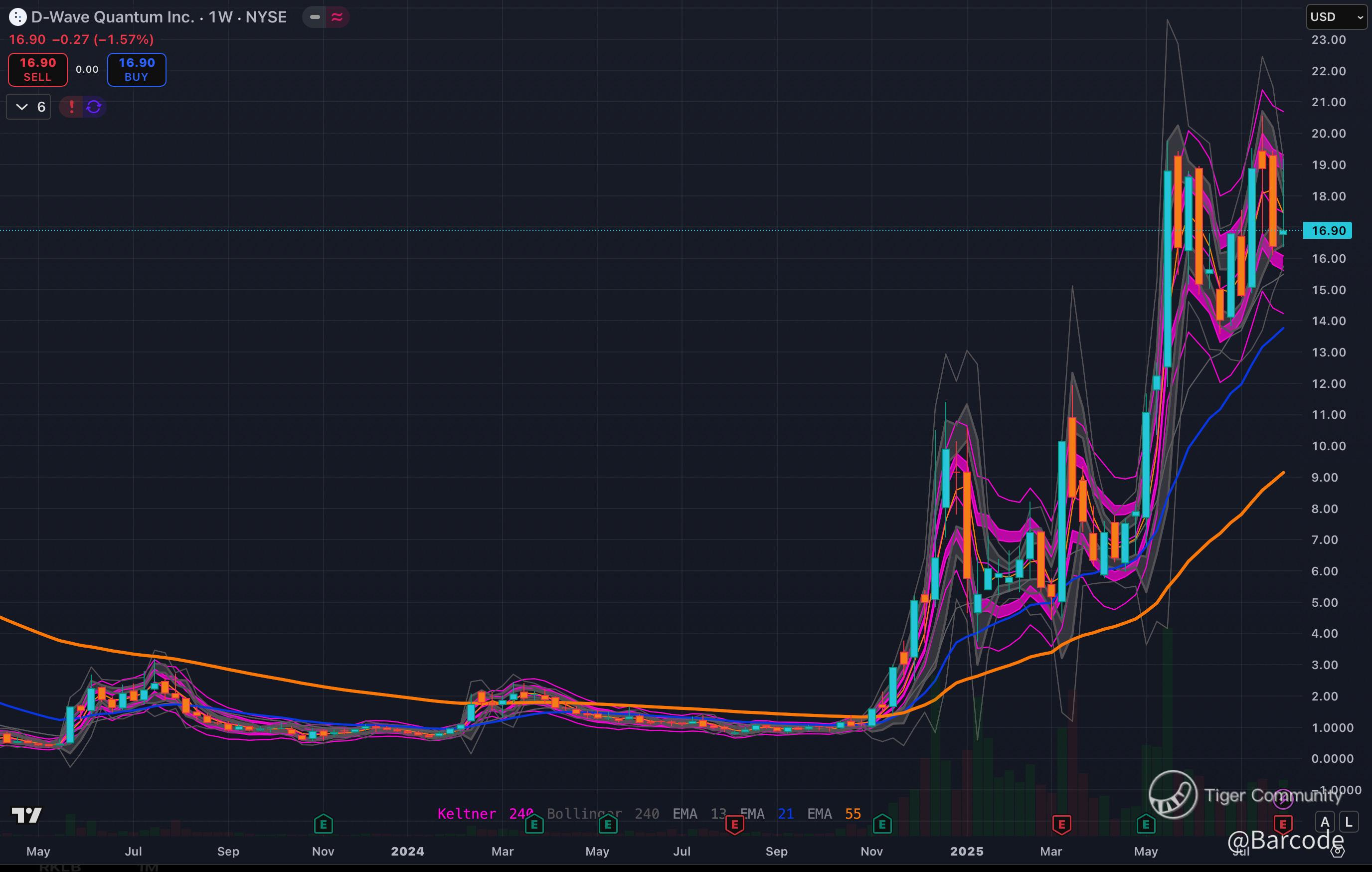Open the green earnings marker near Nov 2023
This screenshot has height=872, width=1372.
coord(323,824)
